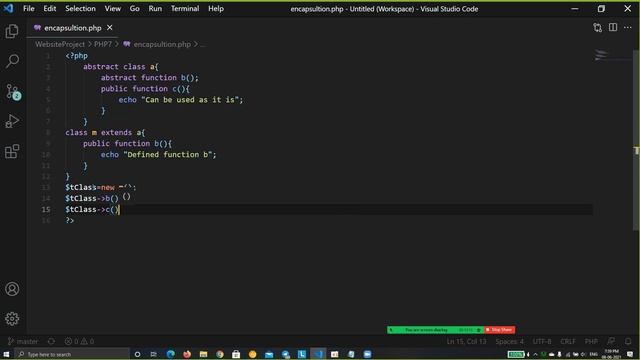
Task: Click the Visual Studio Code logo icon
Action: click(x=8, y=8)
